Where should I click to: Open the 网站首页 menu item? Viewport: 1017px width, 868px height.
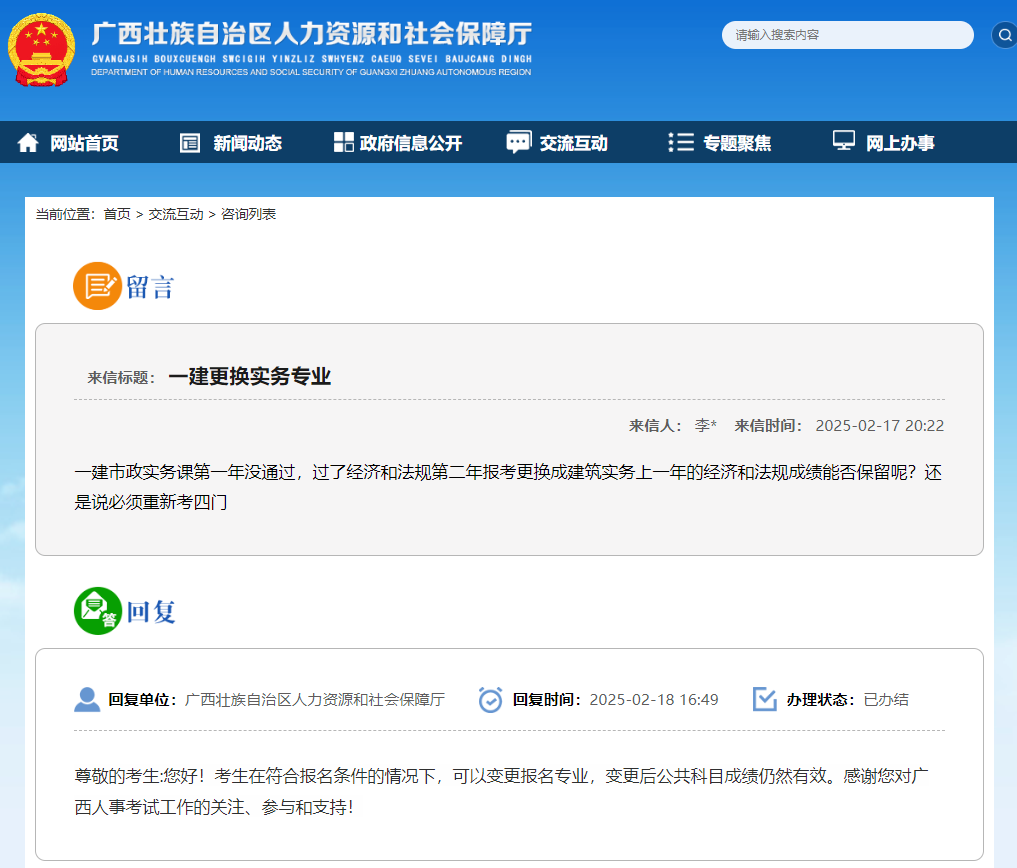click(85, 143)
